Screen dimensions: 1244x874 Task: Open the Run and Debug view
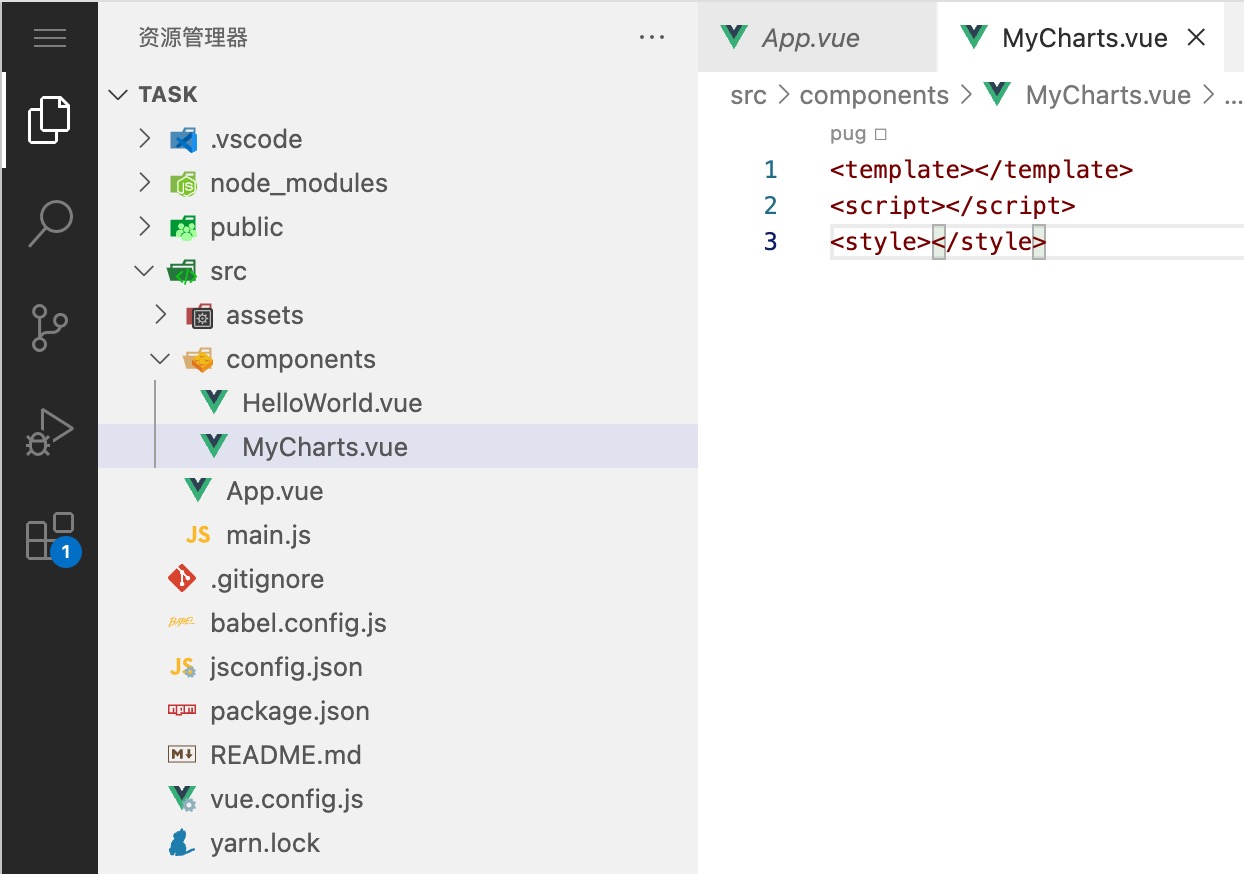click(49, 431)
